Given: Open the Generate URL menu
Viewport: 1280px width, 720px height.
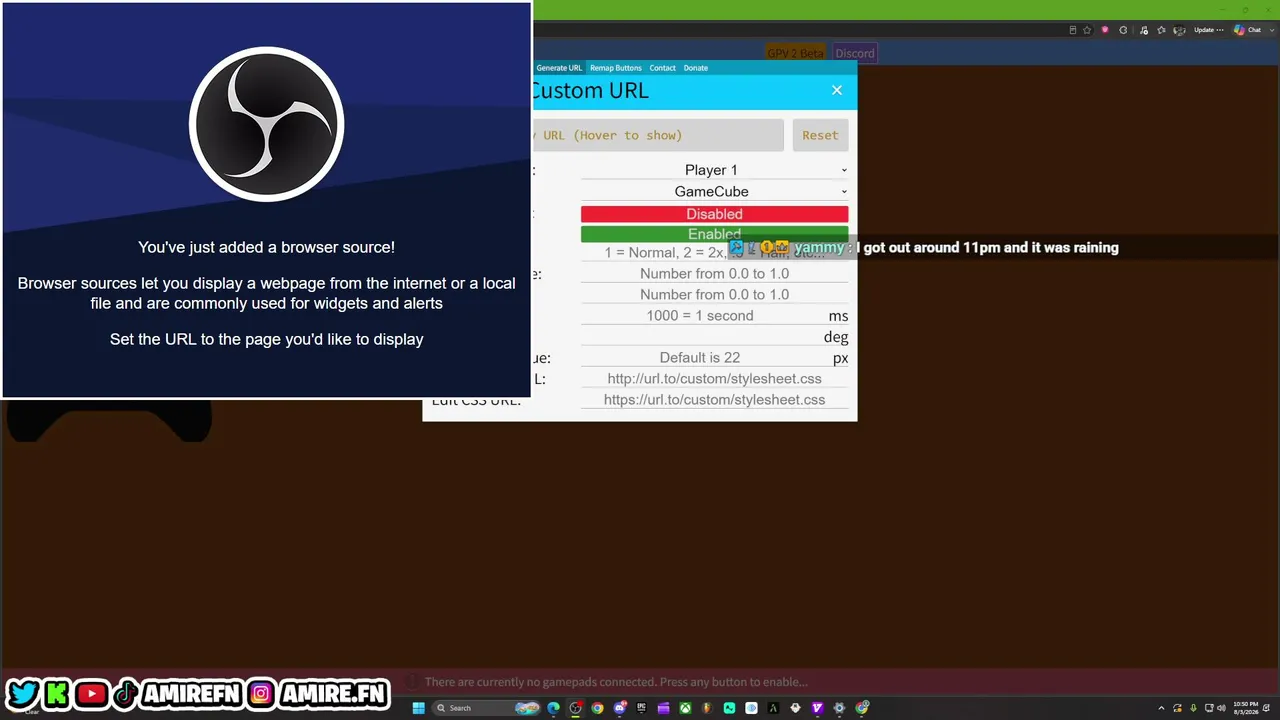Looking at the screenshot, I should pyautogui.click(x=559, y=68).
